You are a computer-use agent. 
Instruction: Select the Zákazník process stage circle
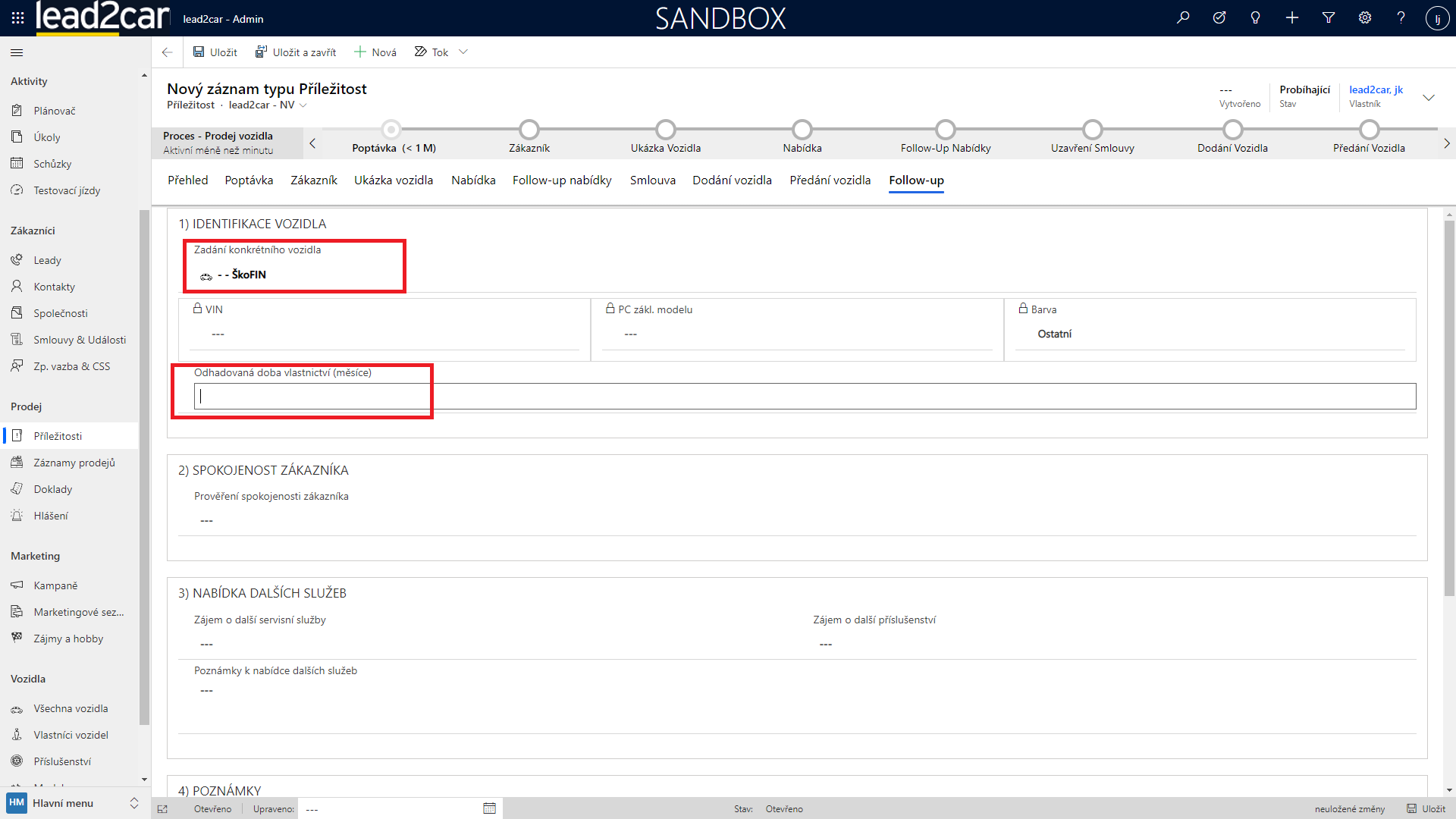point(529,130)
